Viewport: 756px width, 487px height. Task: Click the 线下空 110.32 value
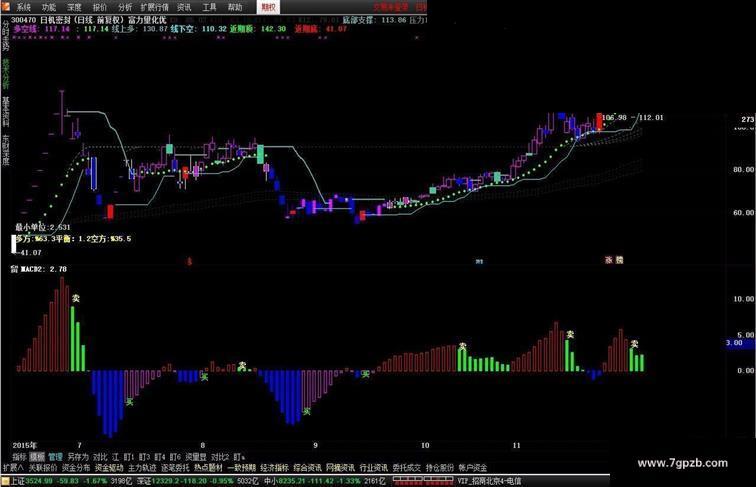tap(198, 29)
